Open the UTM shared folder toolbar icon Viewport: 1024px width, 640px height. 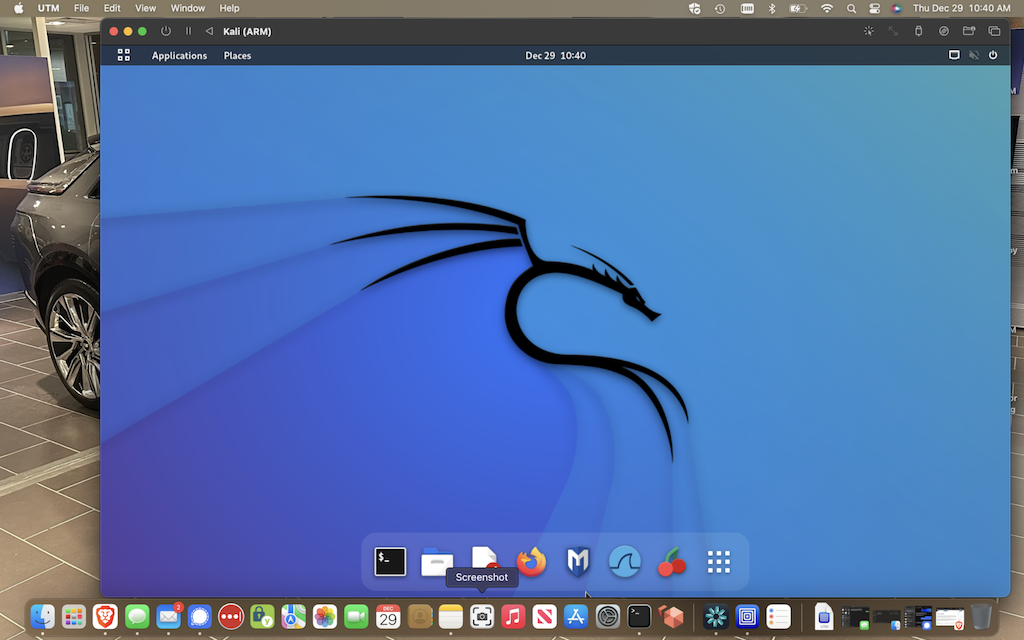(x=969, y=31)
